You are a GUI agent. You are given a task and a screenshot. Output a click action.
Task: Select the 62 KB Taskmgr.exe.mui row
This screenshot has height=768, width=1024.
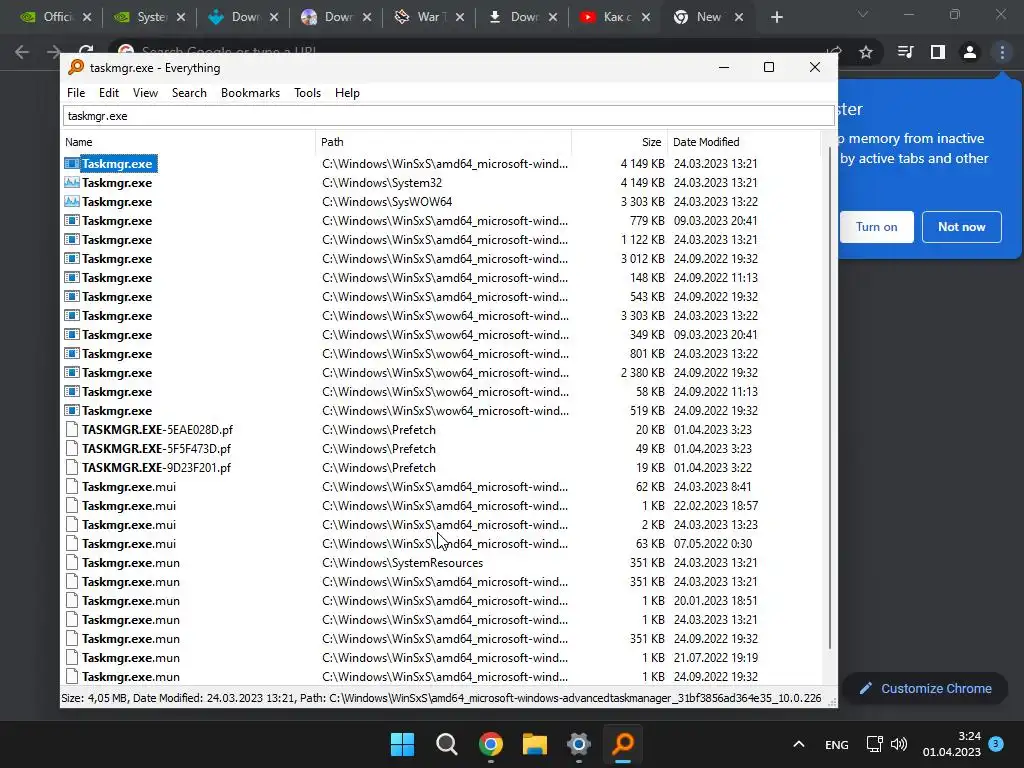tap(441, 487)
